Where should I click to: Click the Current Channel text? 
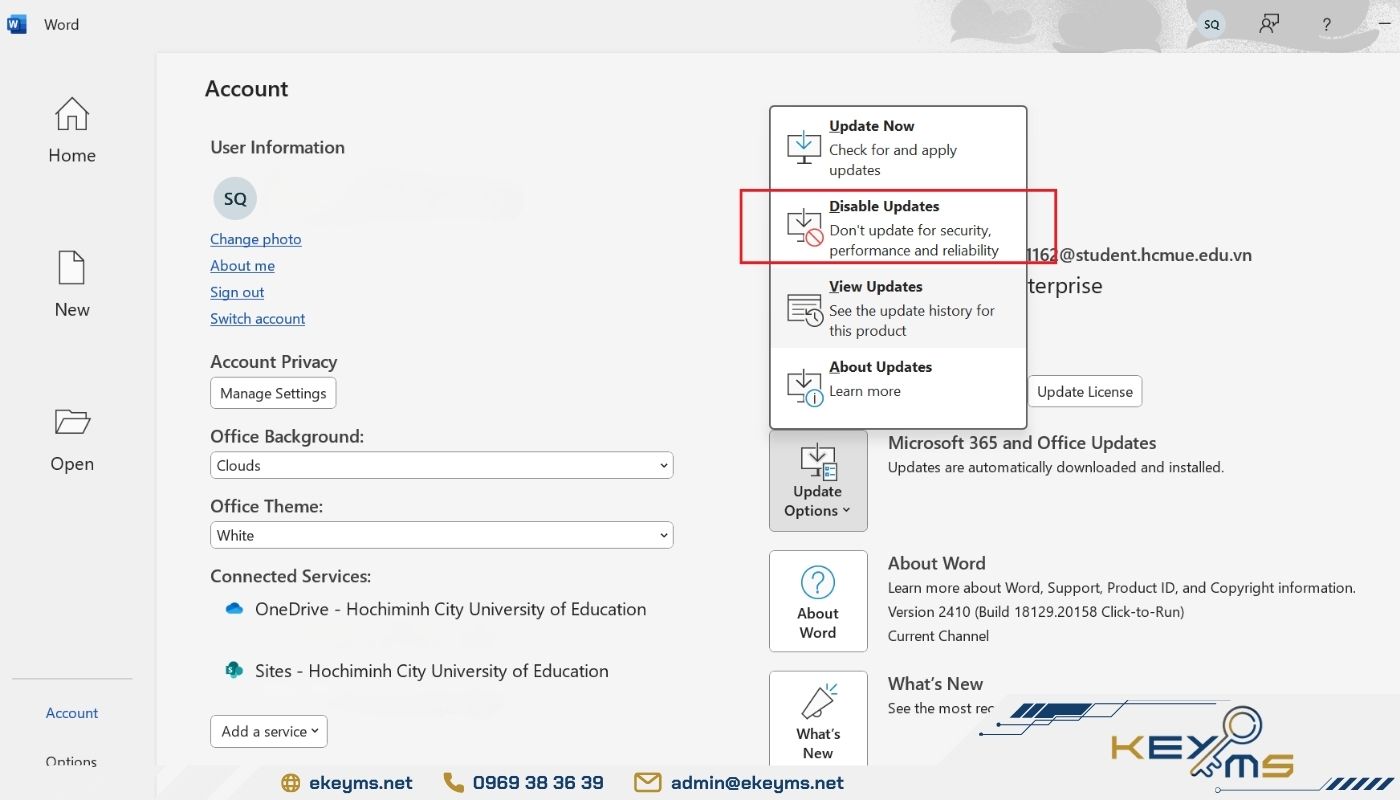pyautogui.click(x=938, y=636)
